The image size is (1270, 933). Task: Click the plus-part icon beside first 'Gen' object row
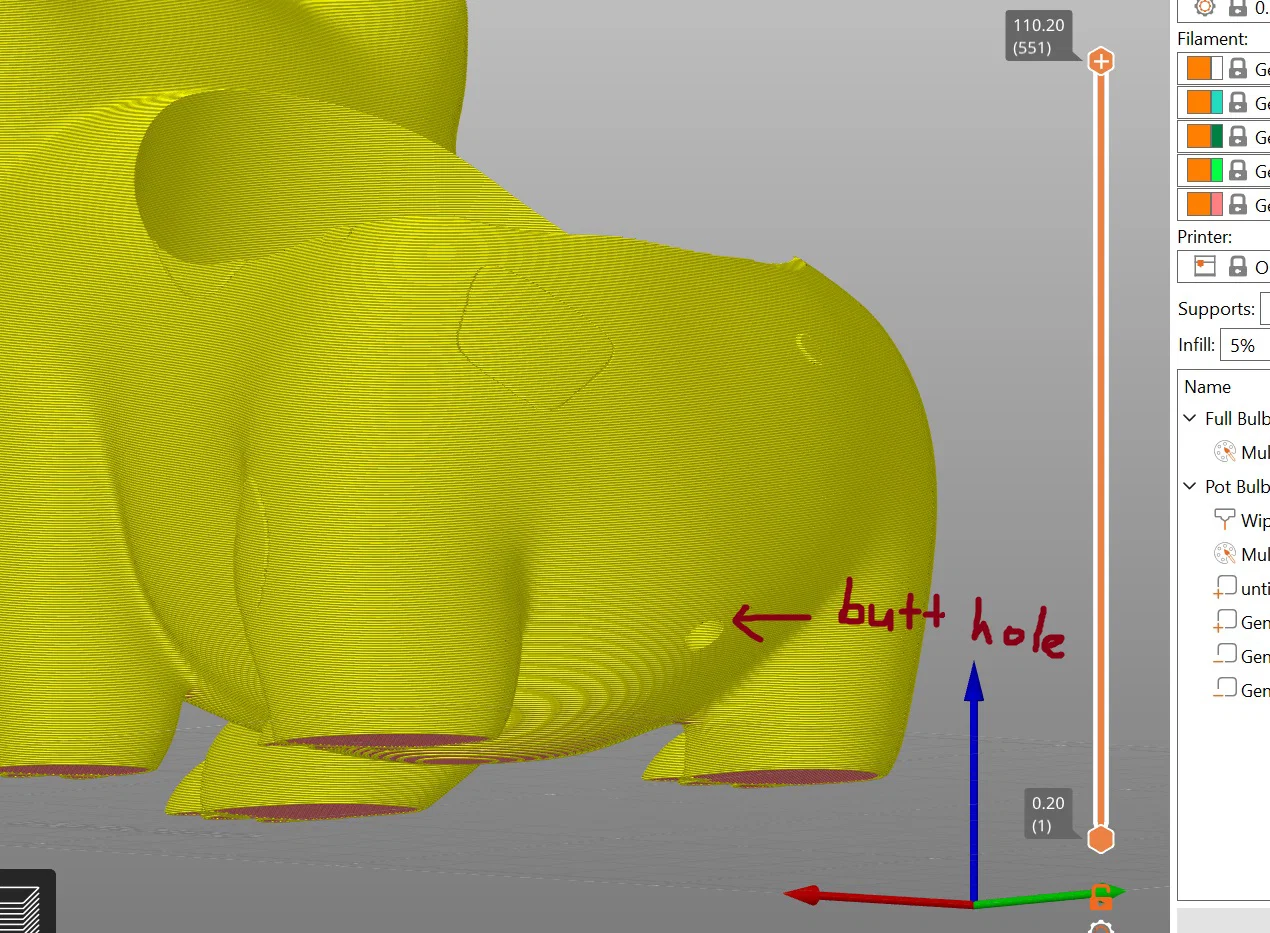tap(1224, 622)
